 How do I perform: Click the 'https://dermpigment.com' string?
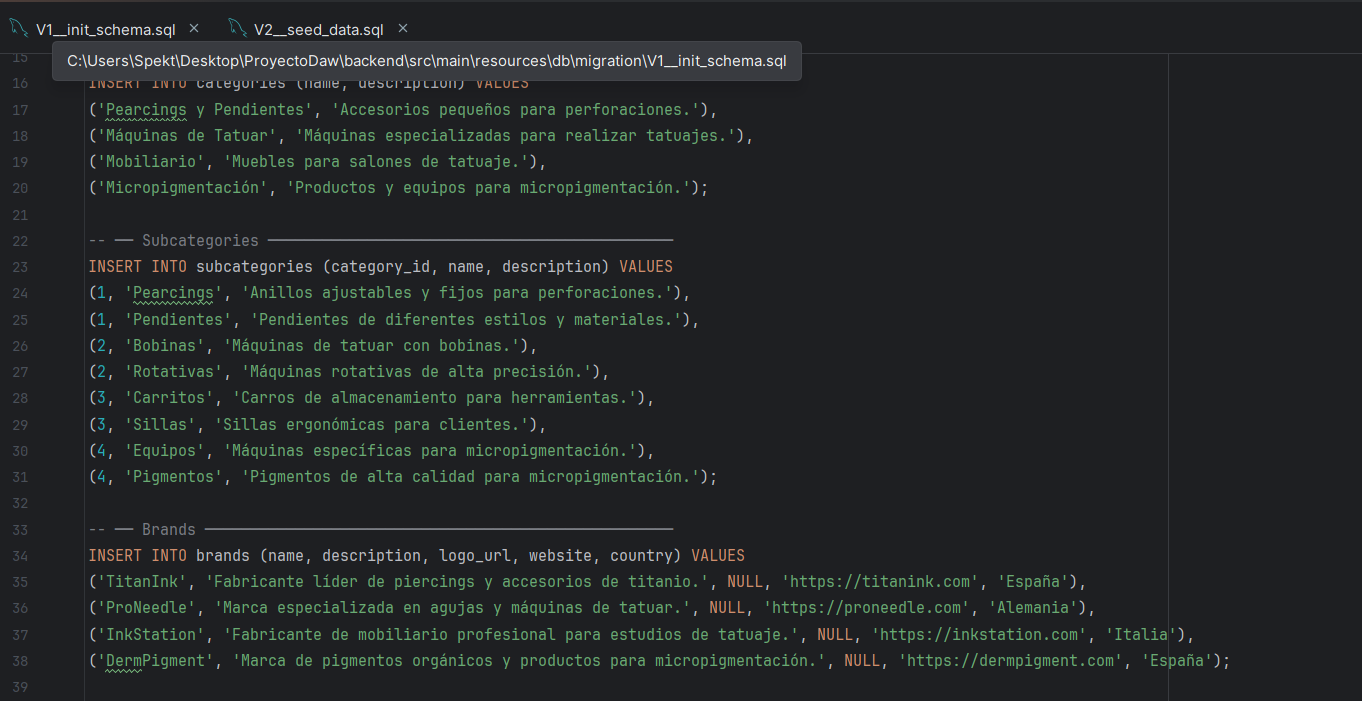click(1010, 660)
